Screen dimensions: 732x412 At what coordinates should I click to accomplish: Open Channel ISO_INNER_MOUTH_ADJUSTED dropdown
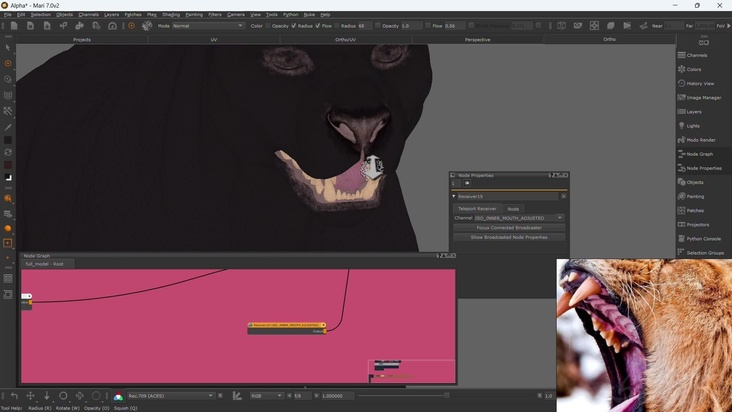click(x=519, y=218)
